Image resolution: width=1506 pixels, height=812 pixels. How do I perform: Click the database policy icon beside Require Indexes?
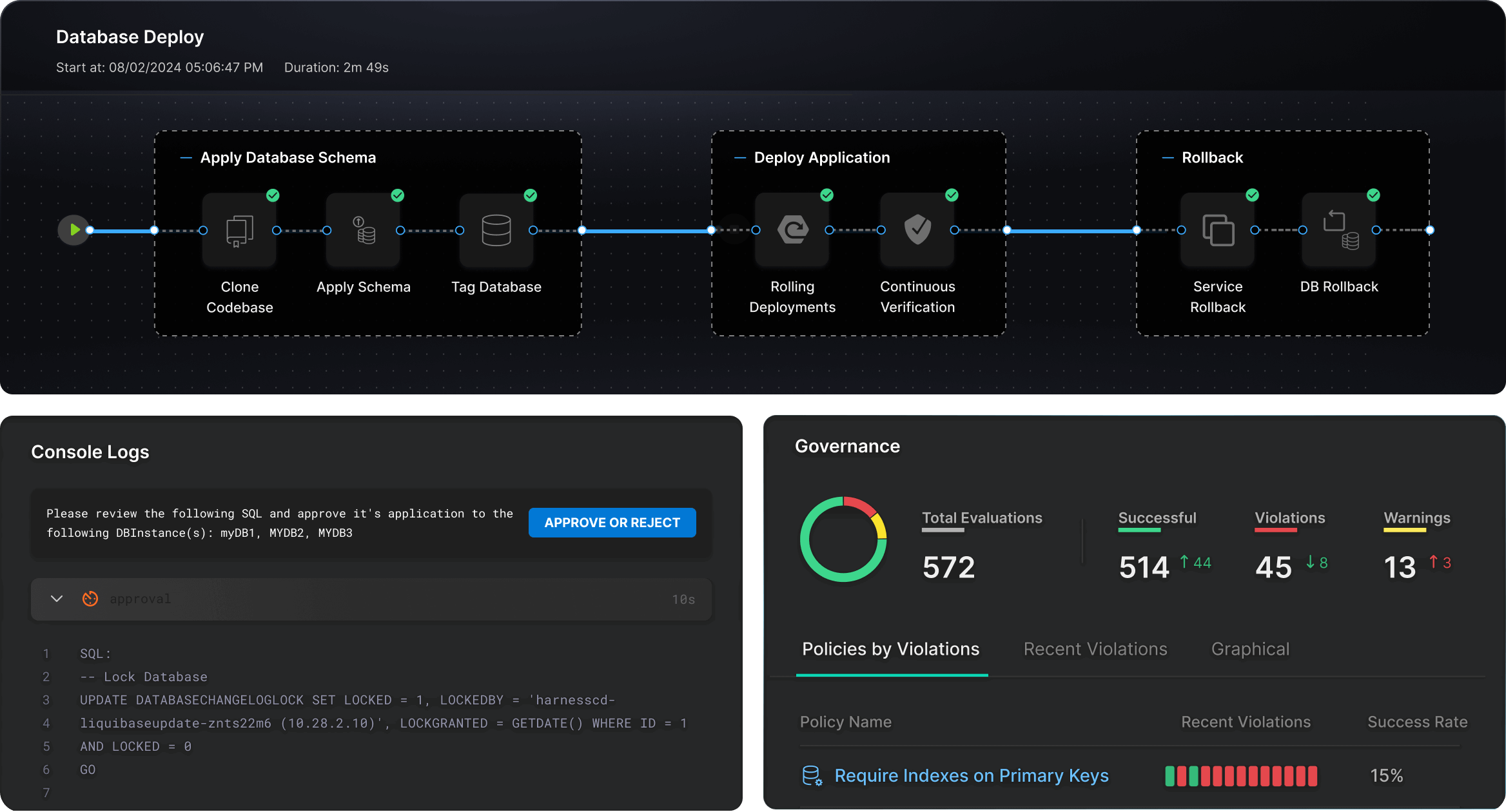click(812, 776)
